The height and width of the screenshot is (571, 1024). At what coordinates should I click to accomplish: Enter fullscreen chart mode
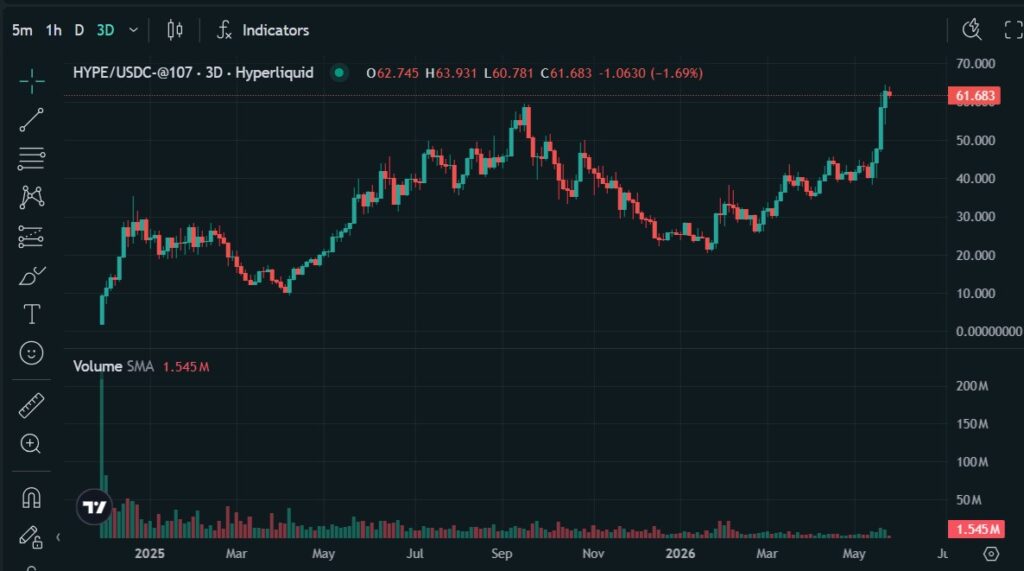(x=1014, y=29)
